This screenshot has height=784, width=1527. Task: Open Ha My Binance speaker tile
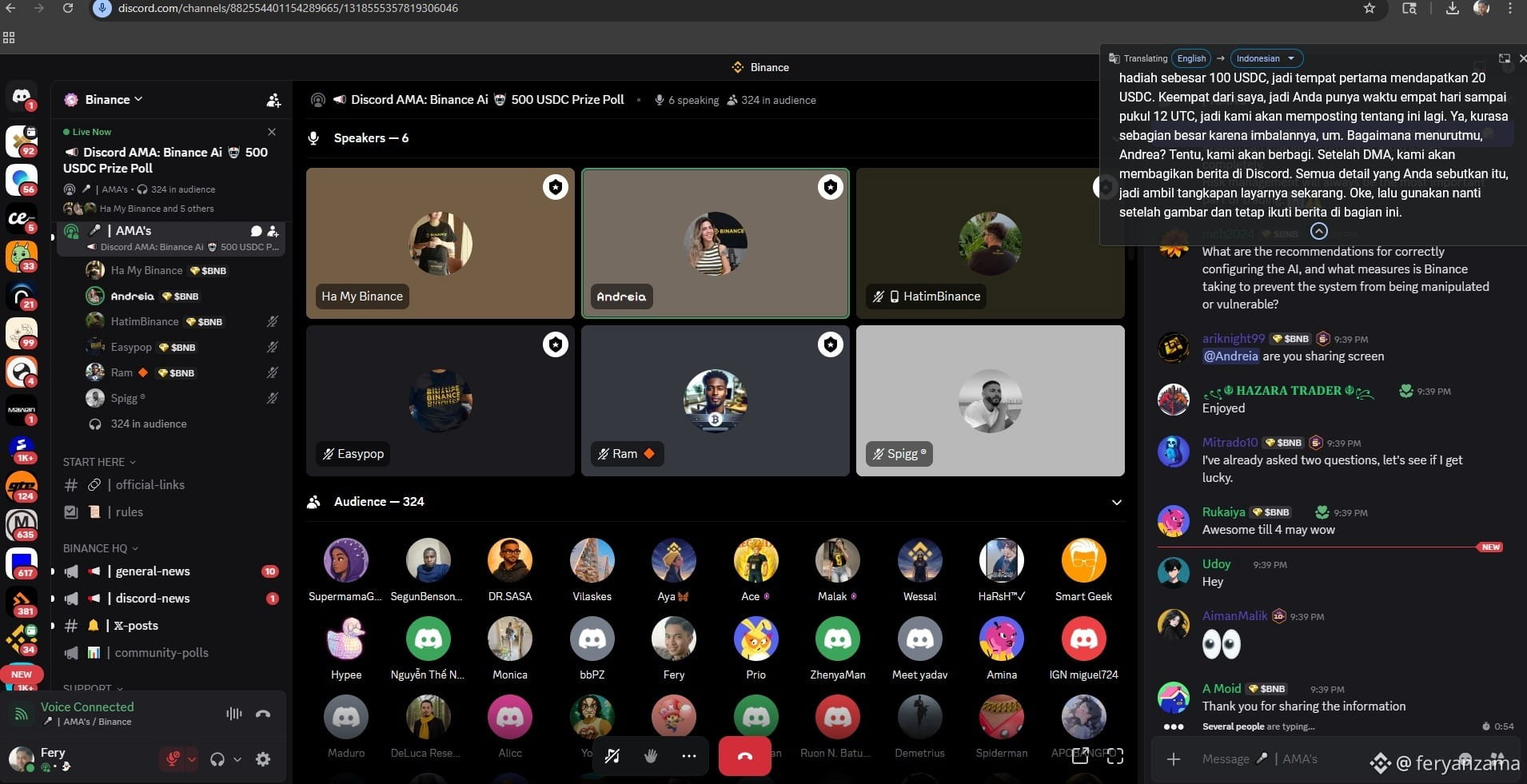tap(441, 243)
